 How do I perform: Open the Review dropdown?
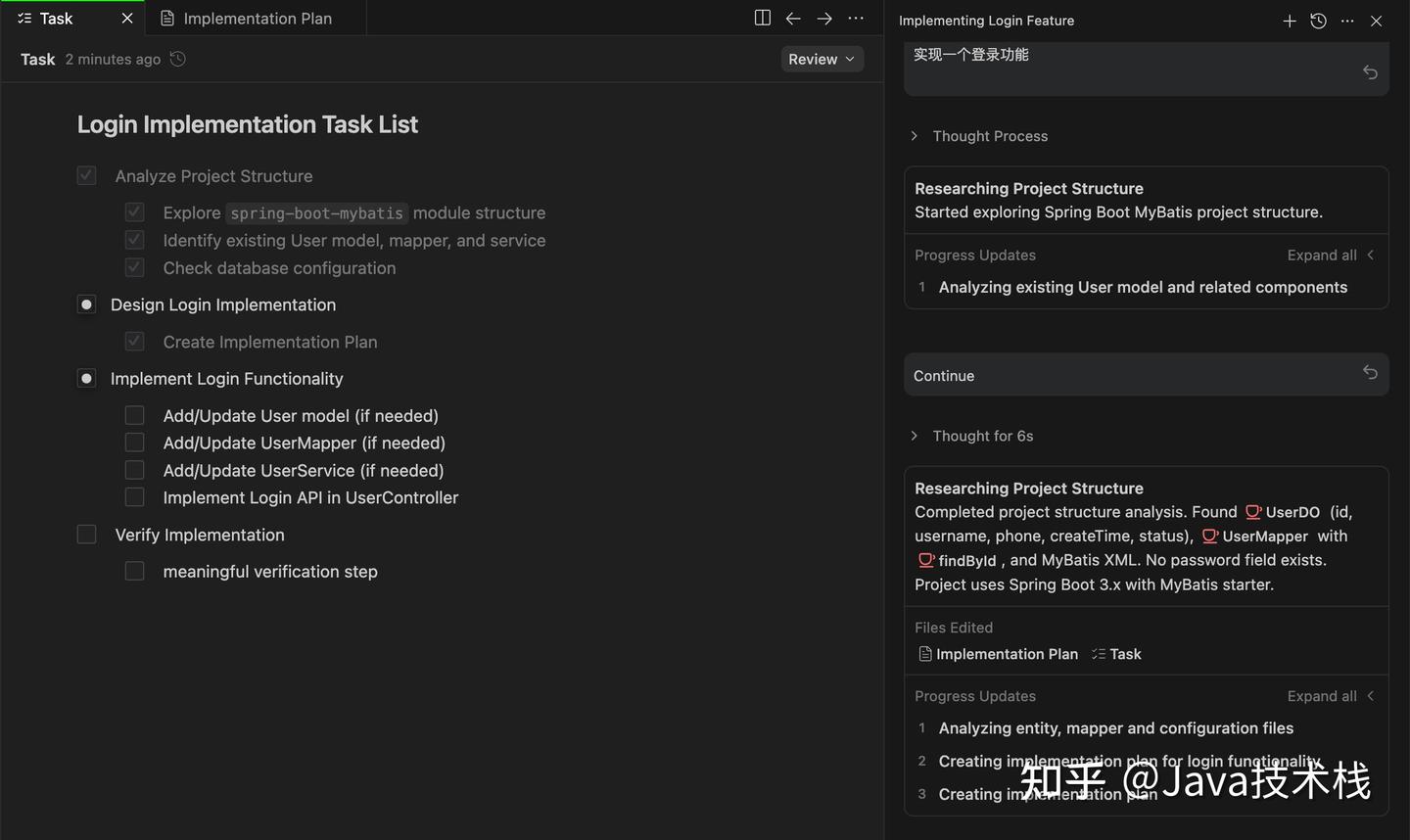pyautogui.click(x=822, y=59)
